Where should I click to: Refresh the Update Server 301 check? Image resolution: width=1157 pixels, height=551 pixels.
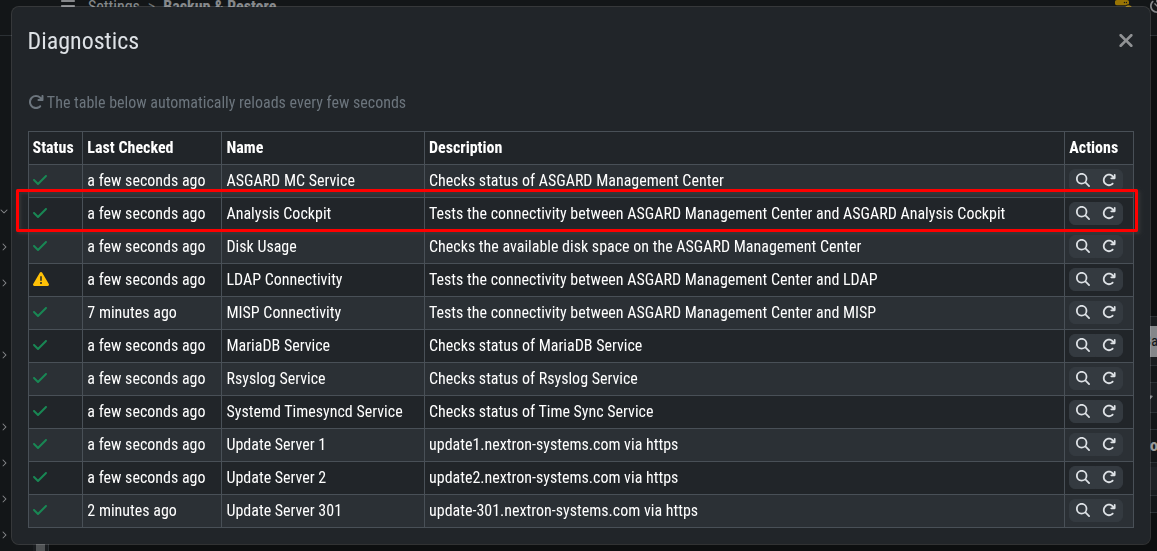click(1109, 510)
